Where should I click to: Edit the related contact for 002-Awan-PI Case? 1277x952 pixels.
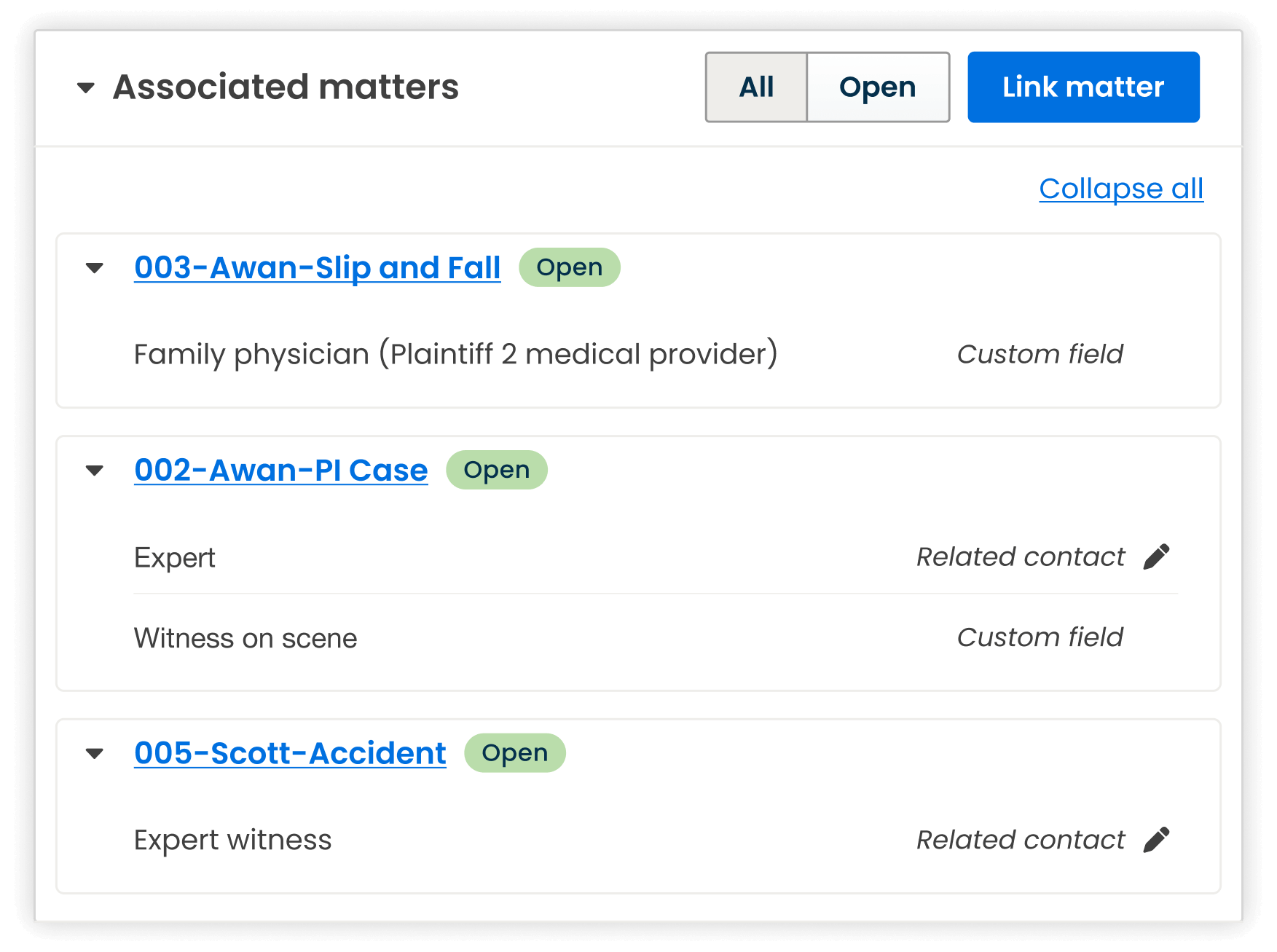[1158, 556]
